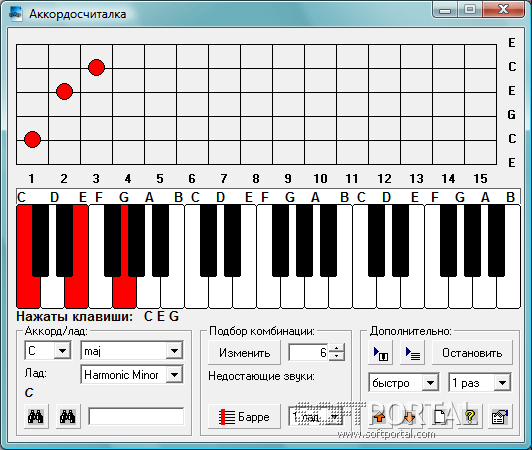
Task: Click the orange up arrow icon
Action: [x=380, y=416]
